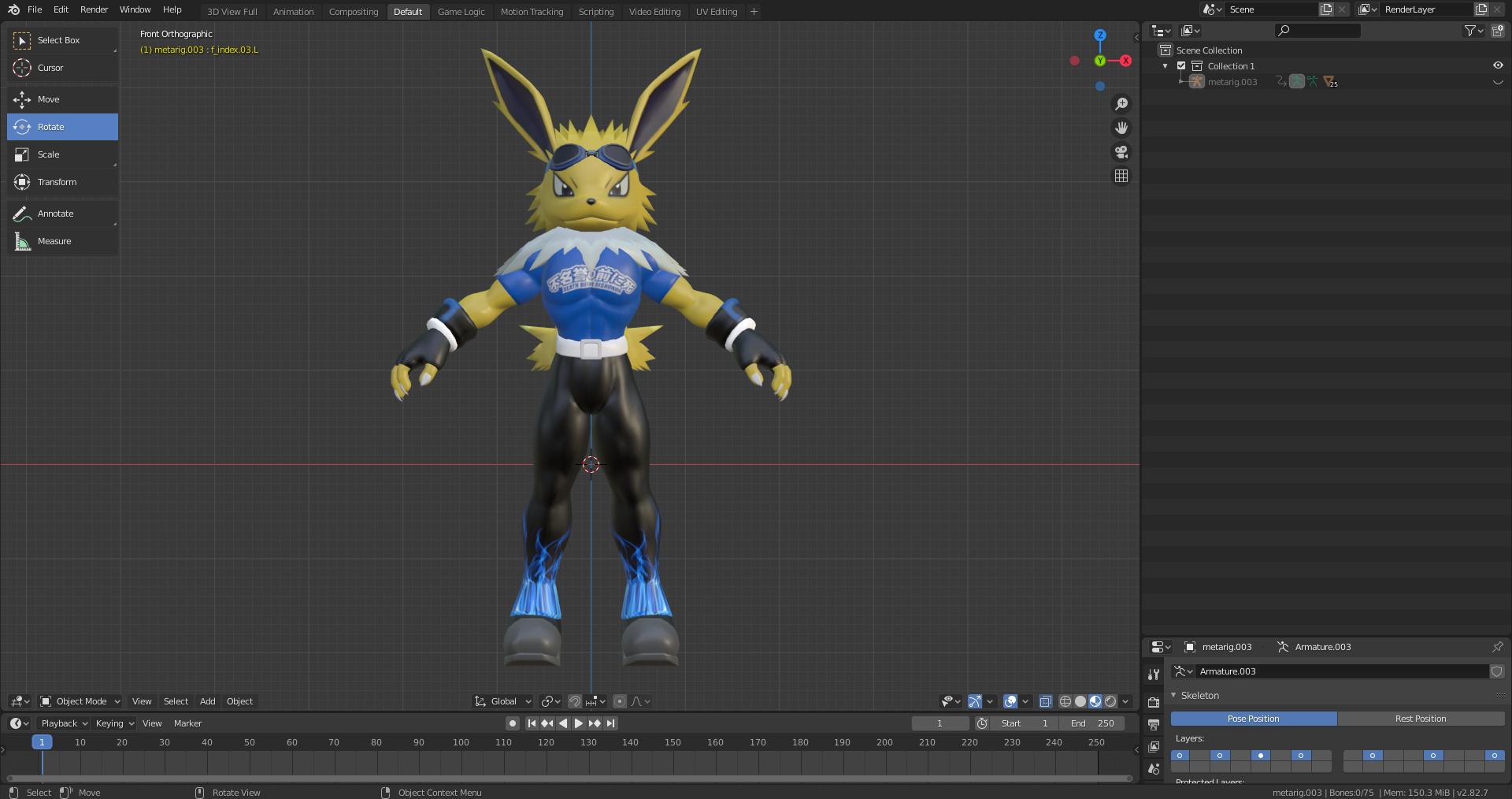The width and height of the screenshot is (1512, 799).
Task: Add a new workspace with plus button
Action: [754, 12]
